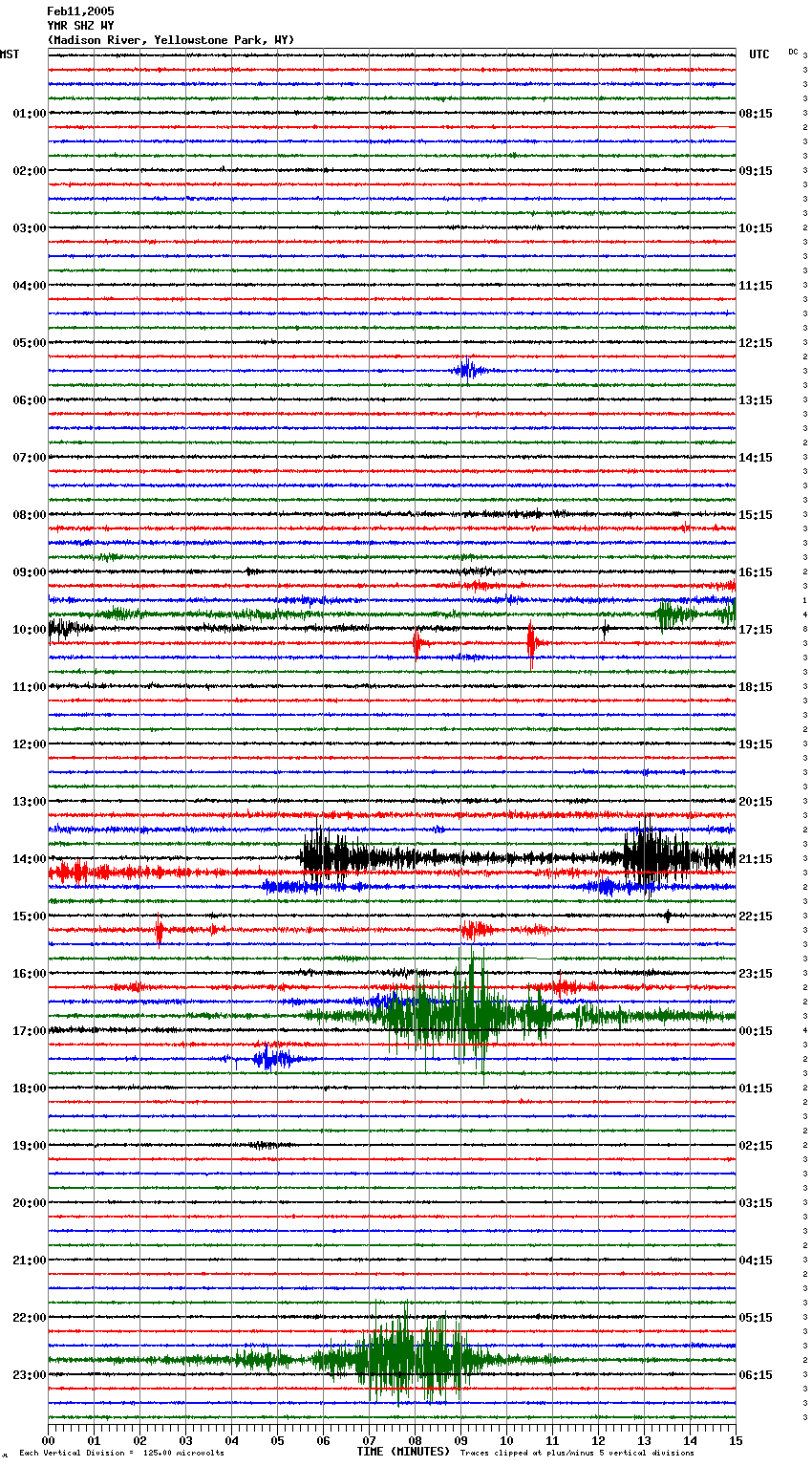Select the 21:00 MST time label

pos(30,1261)
